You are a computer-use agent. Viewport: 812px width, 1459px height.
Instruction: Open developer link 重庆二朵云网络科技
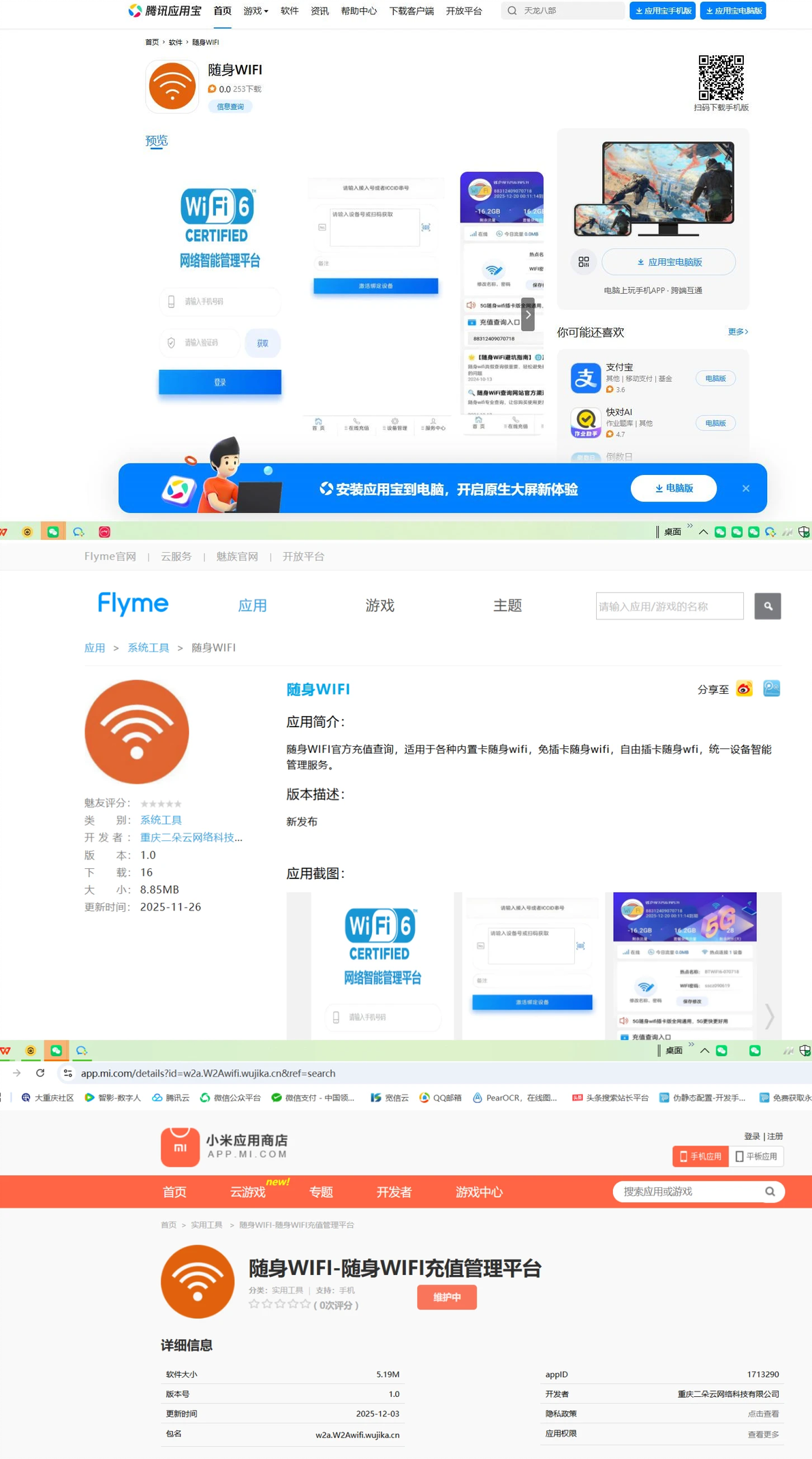tap(191, 837)
